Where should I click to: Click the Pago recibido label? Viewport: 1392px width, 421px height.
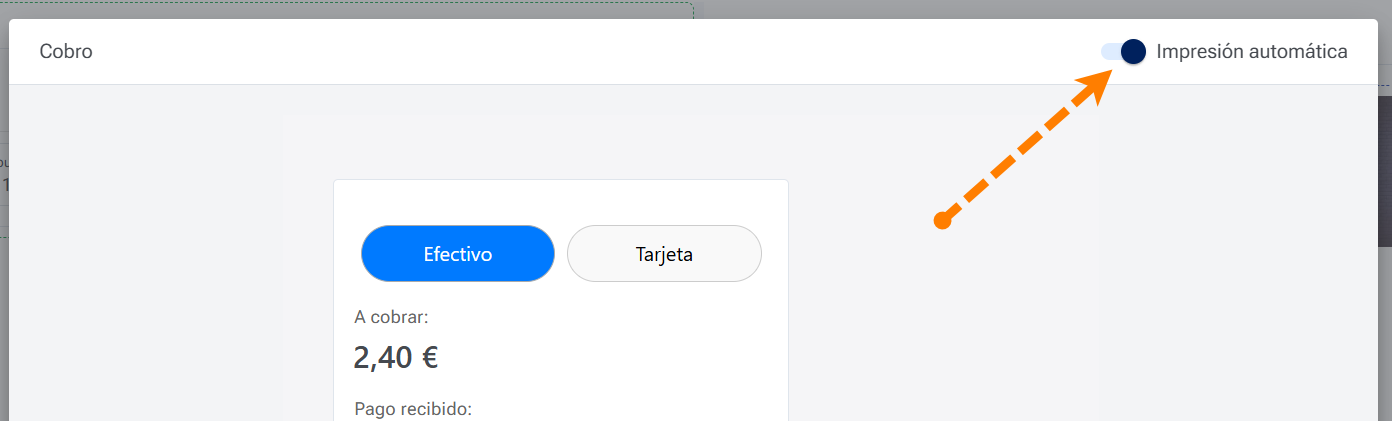[412, 408]
